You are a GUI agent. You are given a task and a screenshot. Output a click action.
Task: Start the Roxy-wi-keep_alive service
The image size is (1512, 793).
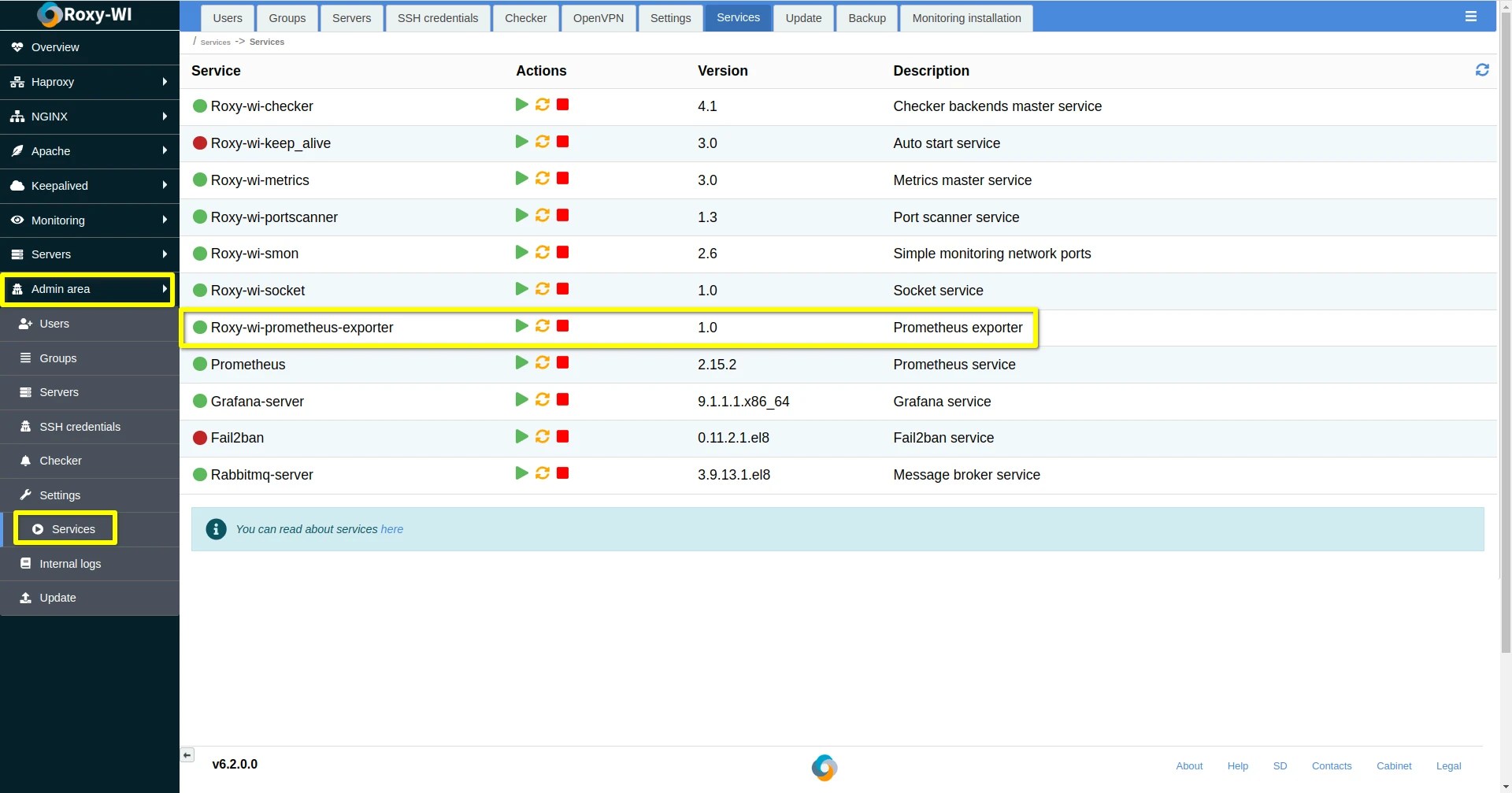click(521, 142)
